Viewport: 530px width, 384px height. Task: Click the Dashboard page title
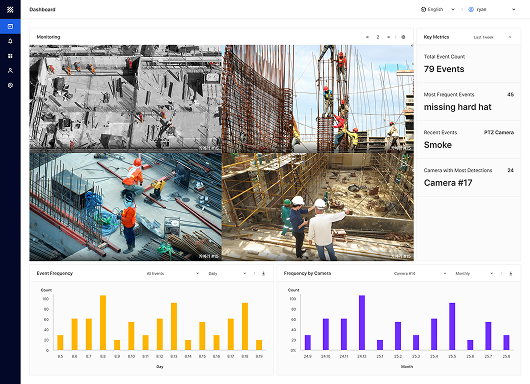click(x=42, y=9)
